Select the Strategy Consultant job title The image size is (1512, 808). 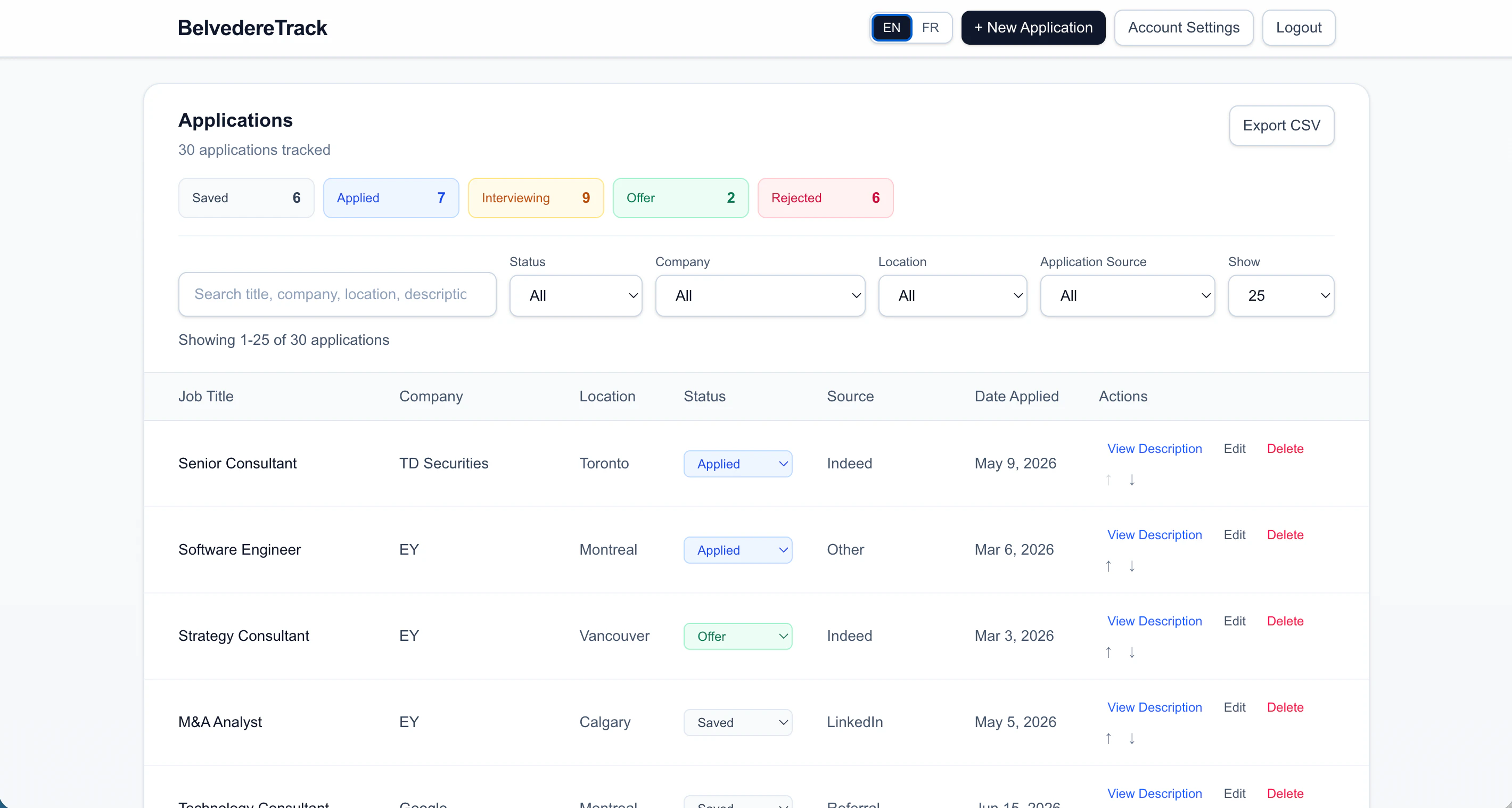[x=244, y=636]
